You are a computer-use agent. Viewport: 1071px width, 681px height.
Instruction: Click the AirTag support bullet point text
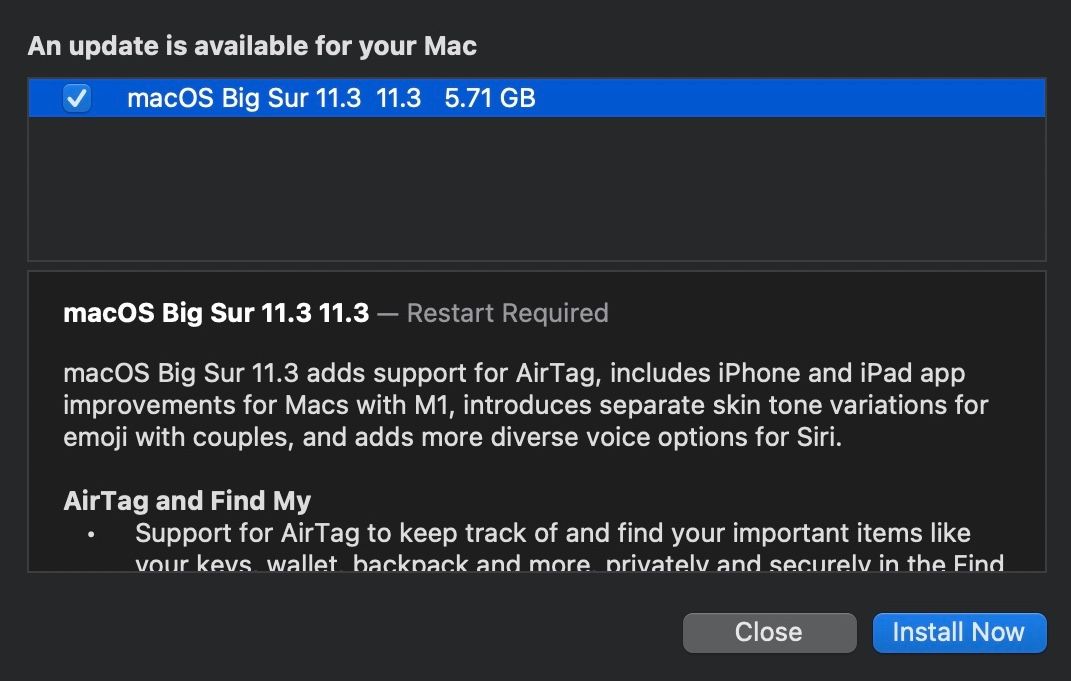550,533
